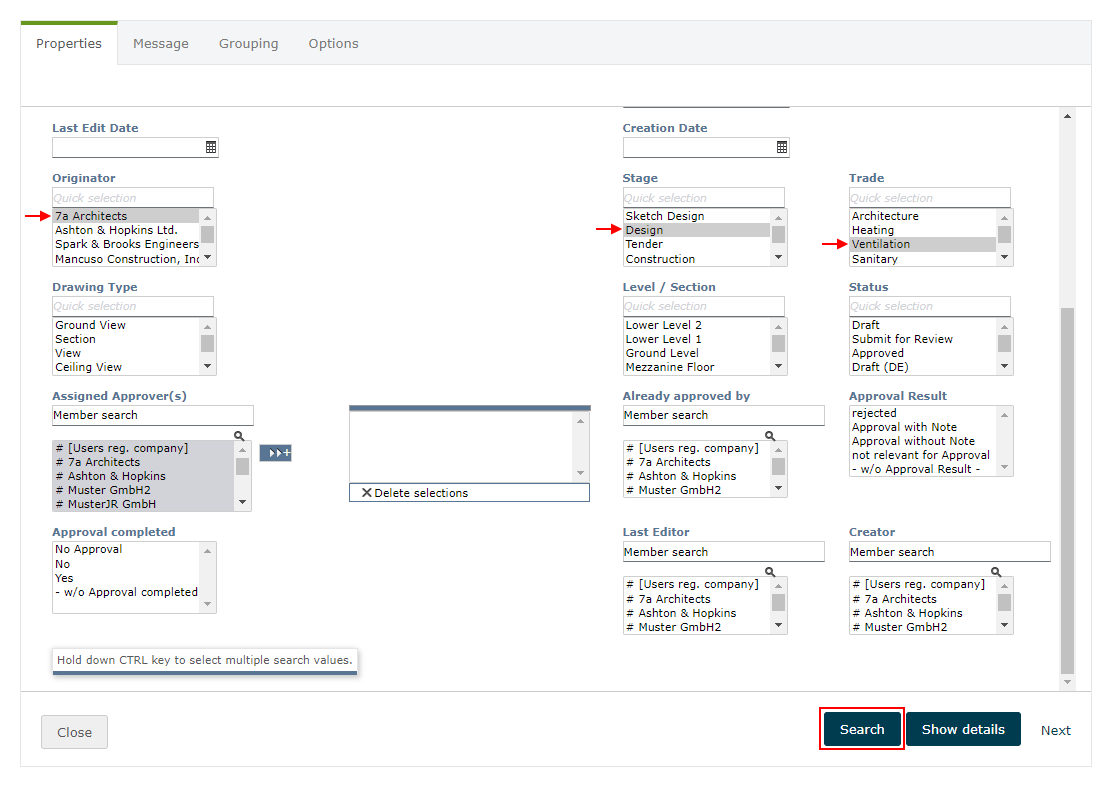Click the Show details button
The height and width of the screenshot is (792, 1112).
pos(963,729)
